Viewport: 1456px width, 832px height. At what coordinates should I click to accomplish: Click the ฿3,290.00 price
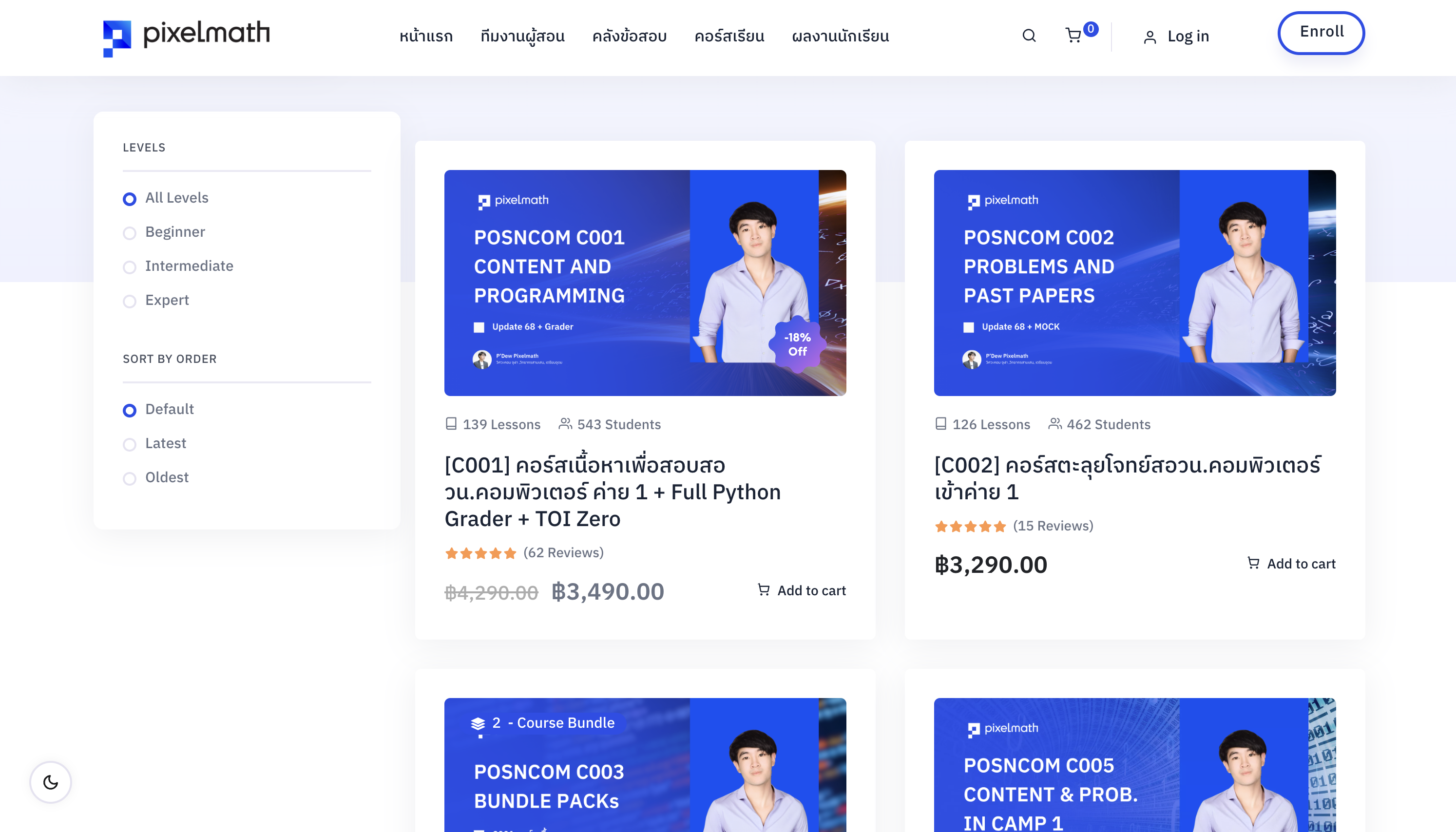991,565
